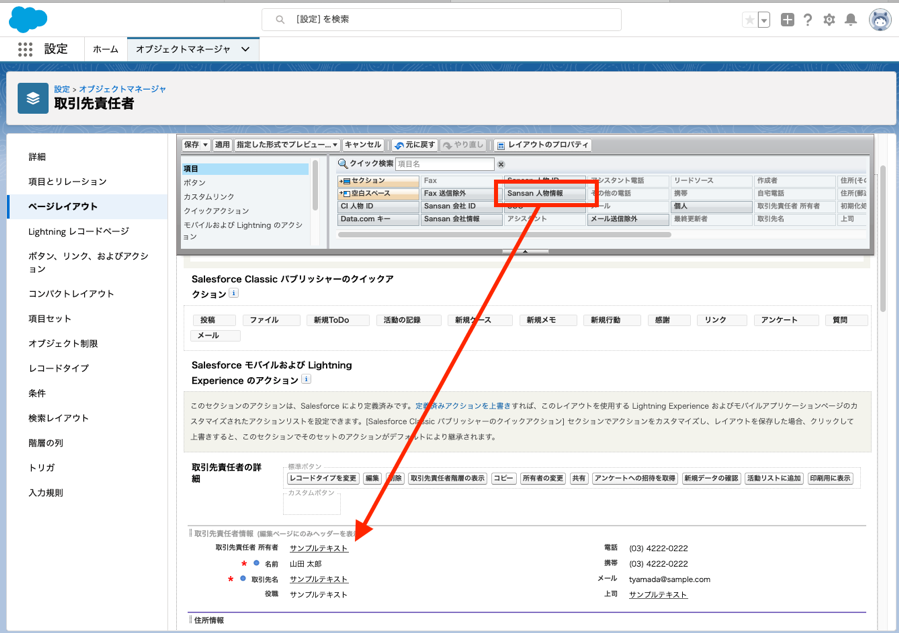
Task: Clear the quick search with the x icon
Action: coord(501,164)
